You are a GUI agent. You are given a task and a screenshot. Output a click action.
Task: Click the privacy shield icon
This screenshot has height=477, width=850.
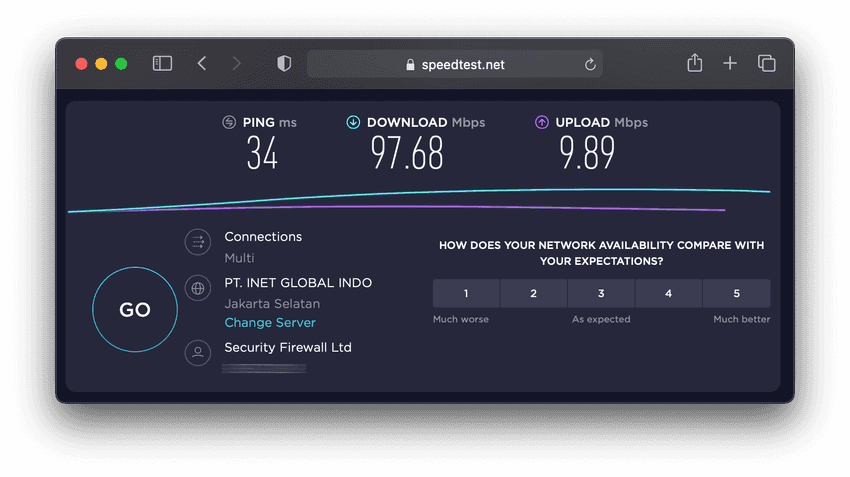[x=284, y=64]
